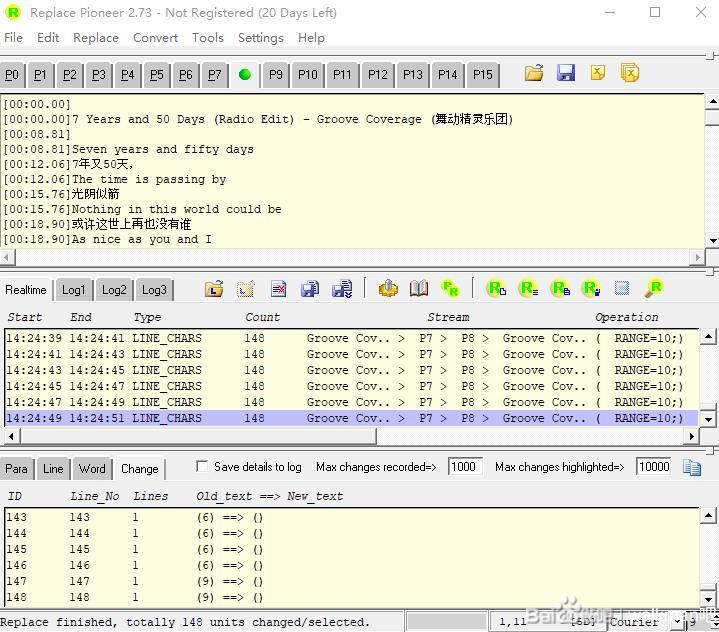
Task: Switch to page tab P11
Action: click(342, 74)
